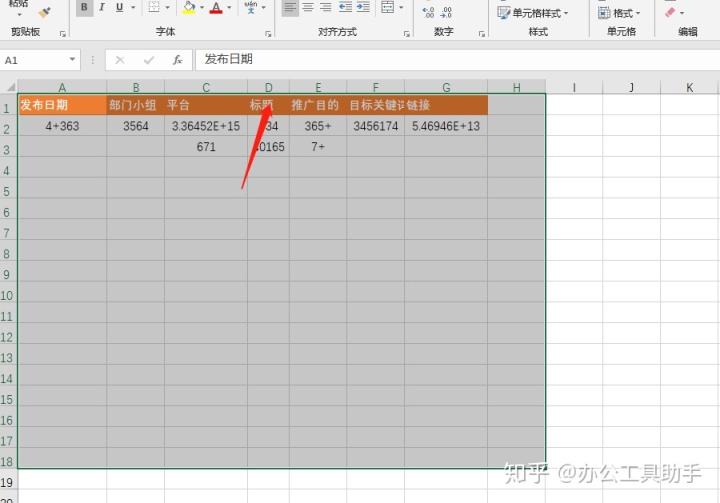Select column A header
This screenshot has width=720, height=503.
[x=62, y=87]
